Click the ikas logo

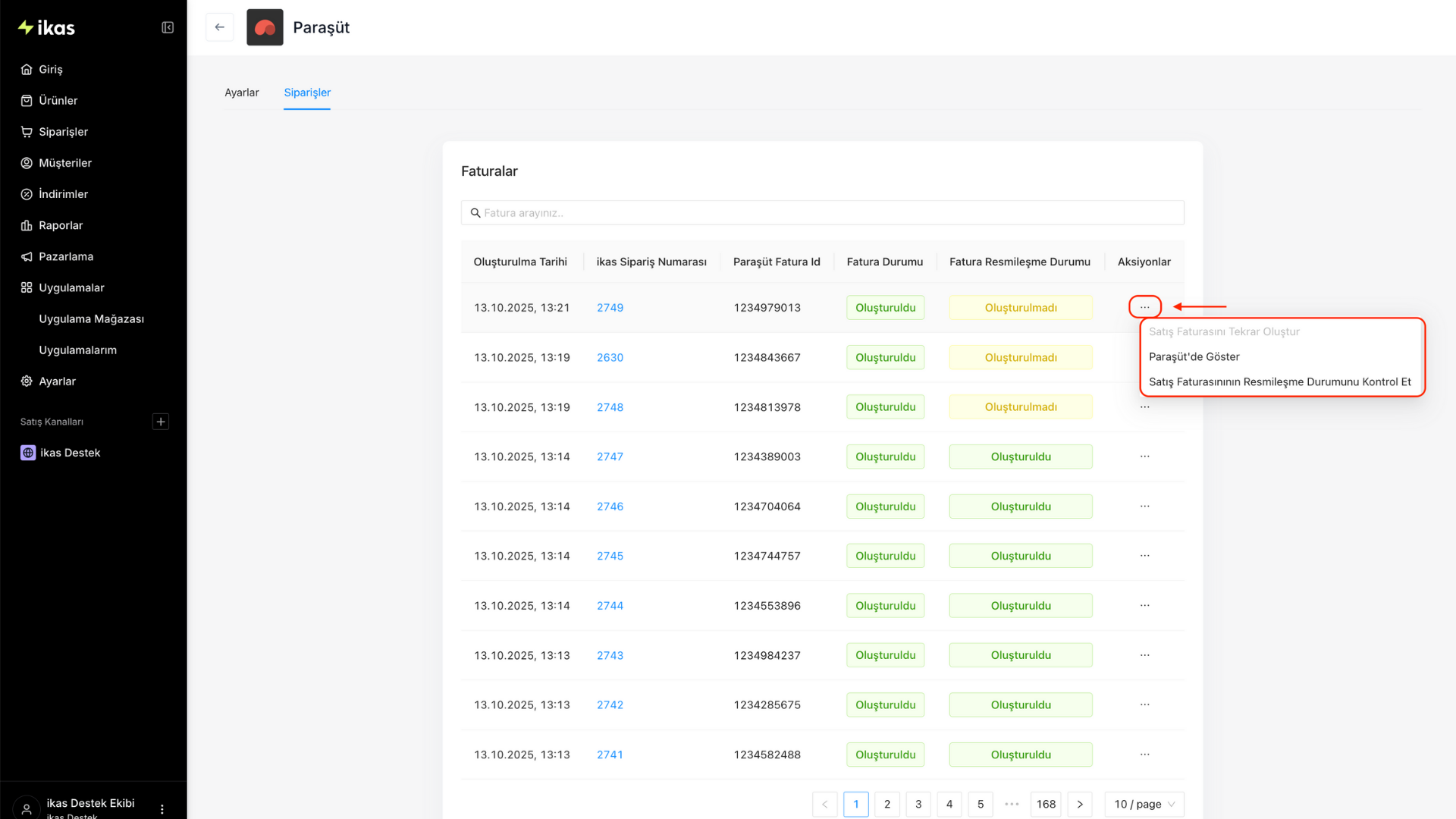[46, 28]
